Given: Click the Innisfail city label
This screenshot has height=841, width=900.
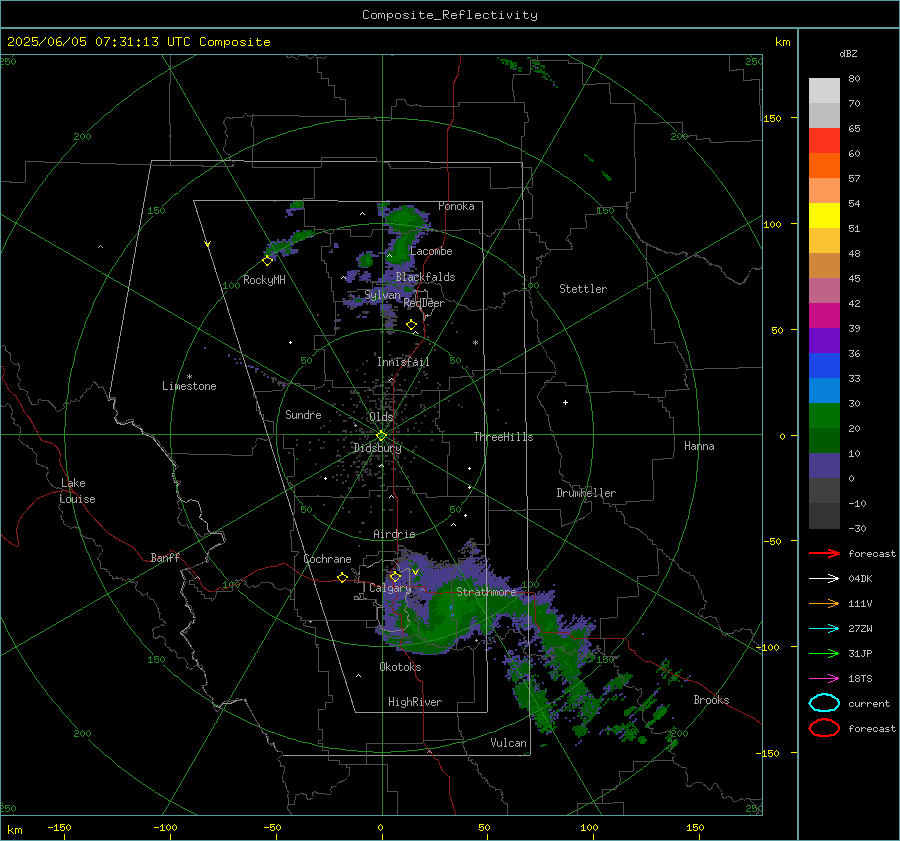Looking at the screenshot, I should 403,362.
